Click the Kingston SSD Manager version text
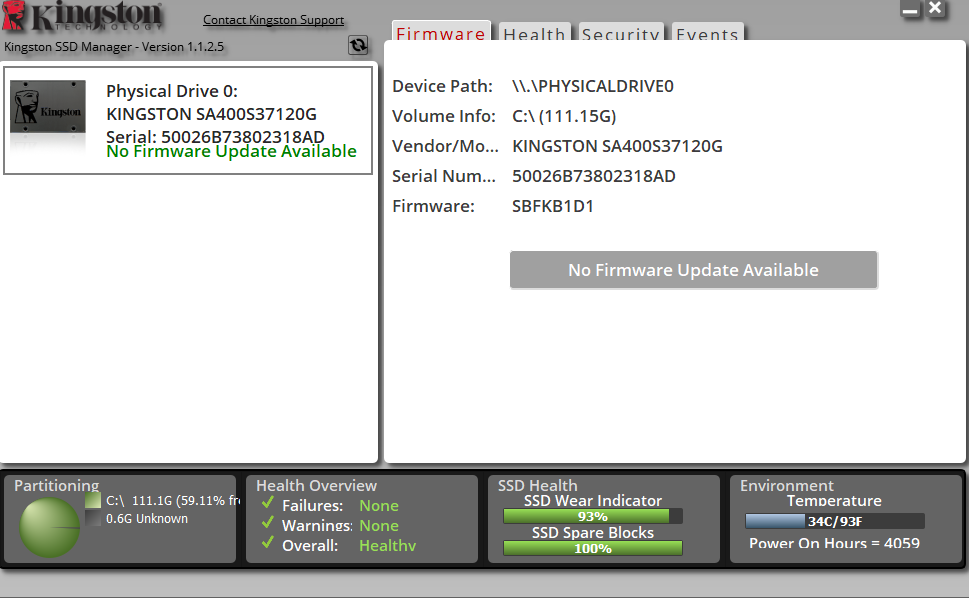The image size is (969, 598). click(x=114, y=47)
